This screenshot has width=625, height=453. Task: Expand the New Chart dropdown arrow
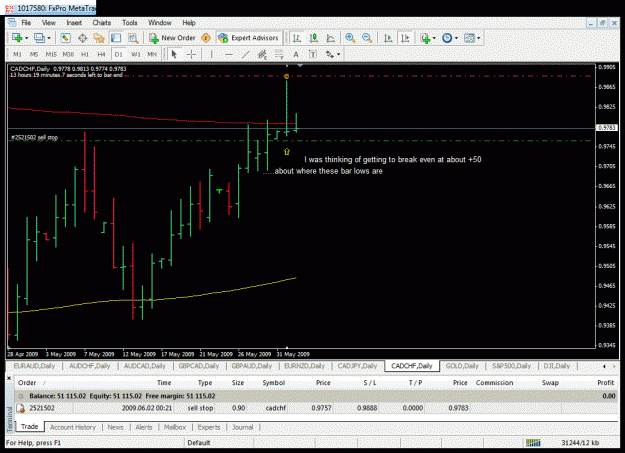coord(27,38)
